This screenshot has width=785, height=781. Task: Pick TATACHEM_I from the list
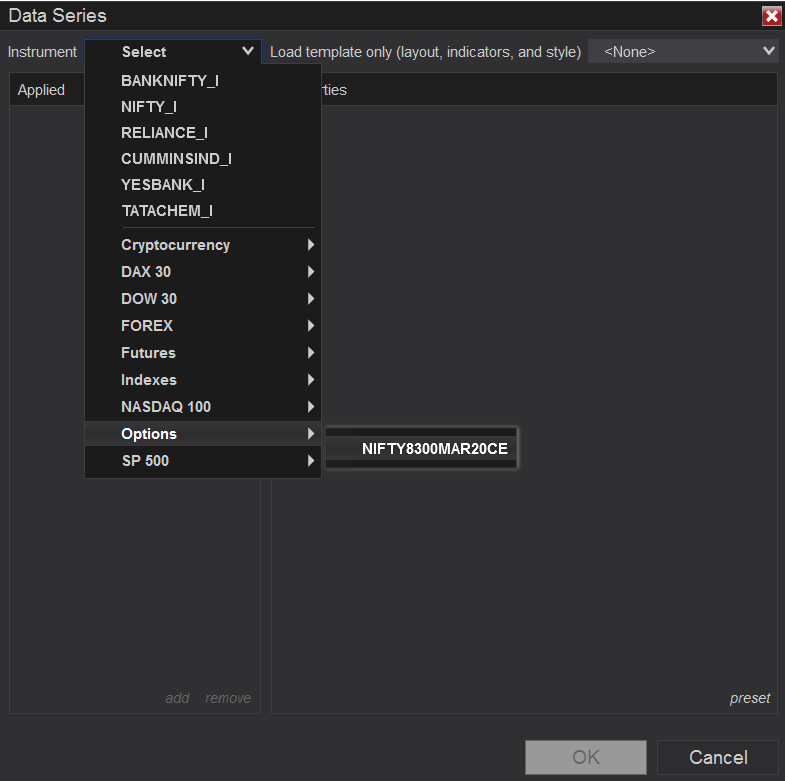203,211
